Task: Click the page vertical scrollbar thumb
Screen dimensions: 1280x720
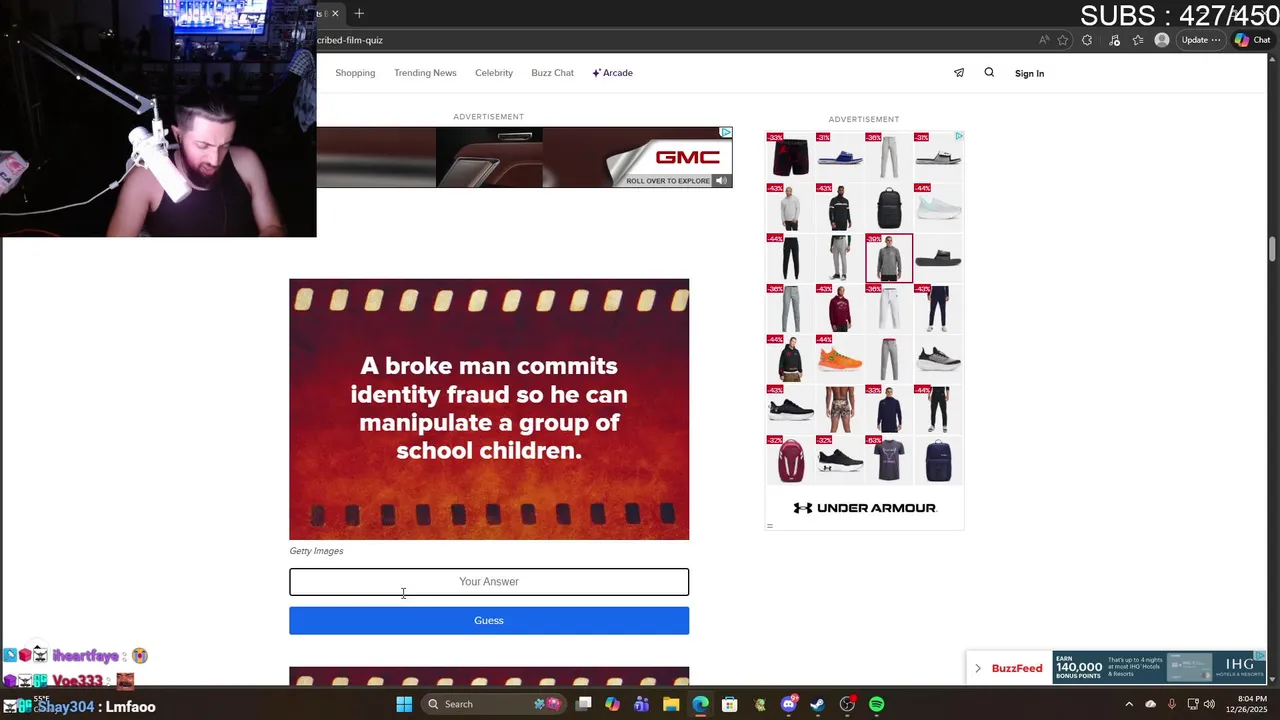Action: tap(1273, 247)
